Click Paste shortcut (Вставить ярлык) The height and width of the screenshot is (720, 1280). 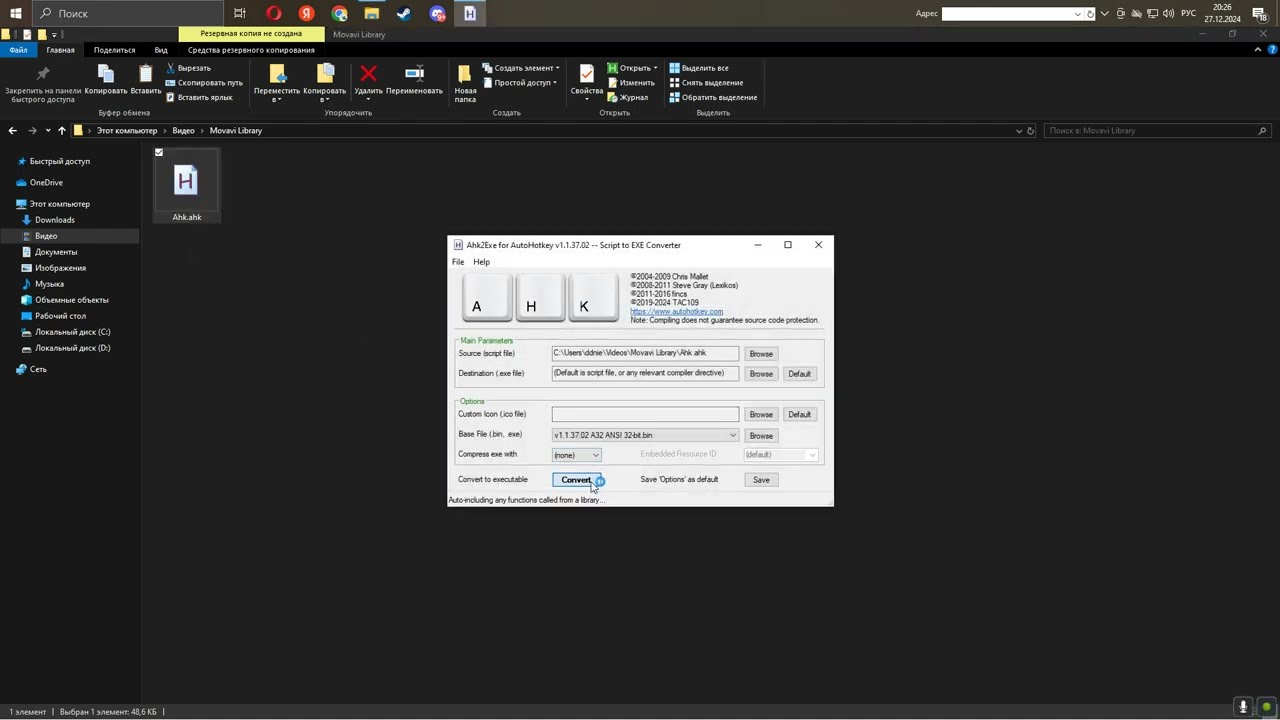(x=199, y=97)
